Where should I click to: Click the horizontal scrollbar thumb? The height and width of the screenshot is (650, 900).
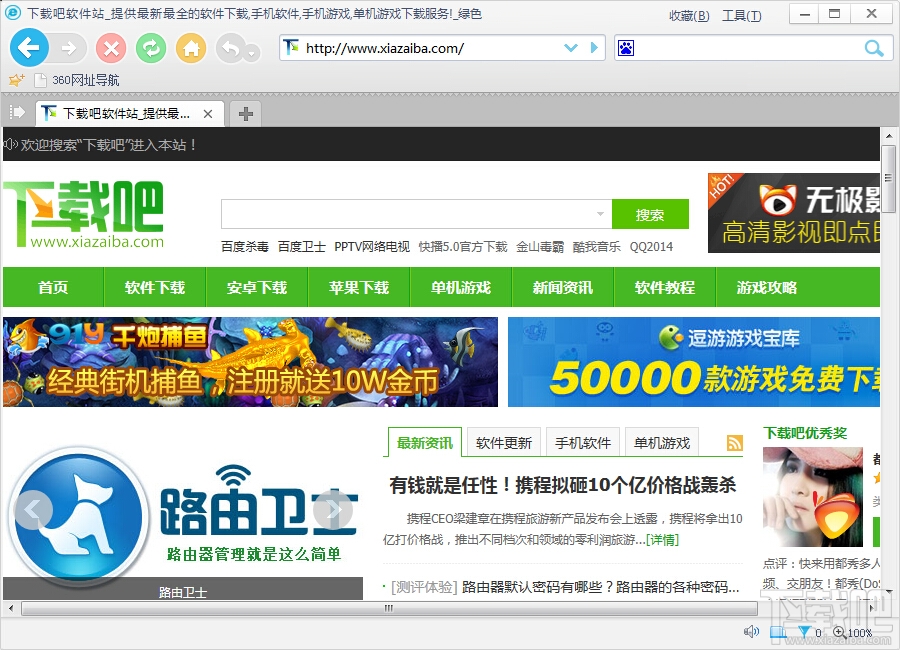(x=389, y=608)
